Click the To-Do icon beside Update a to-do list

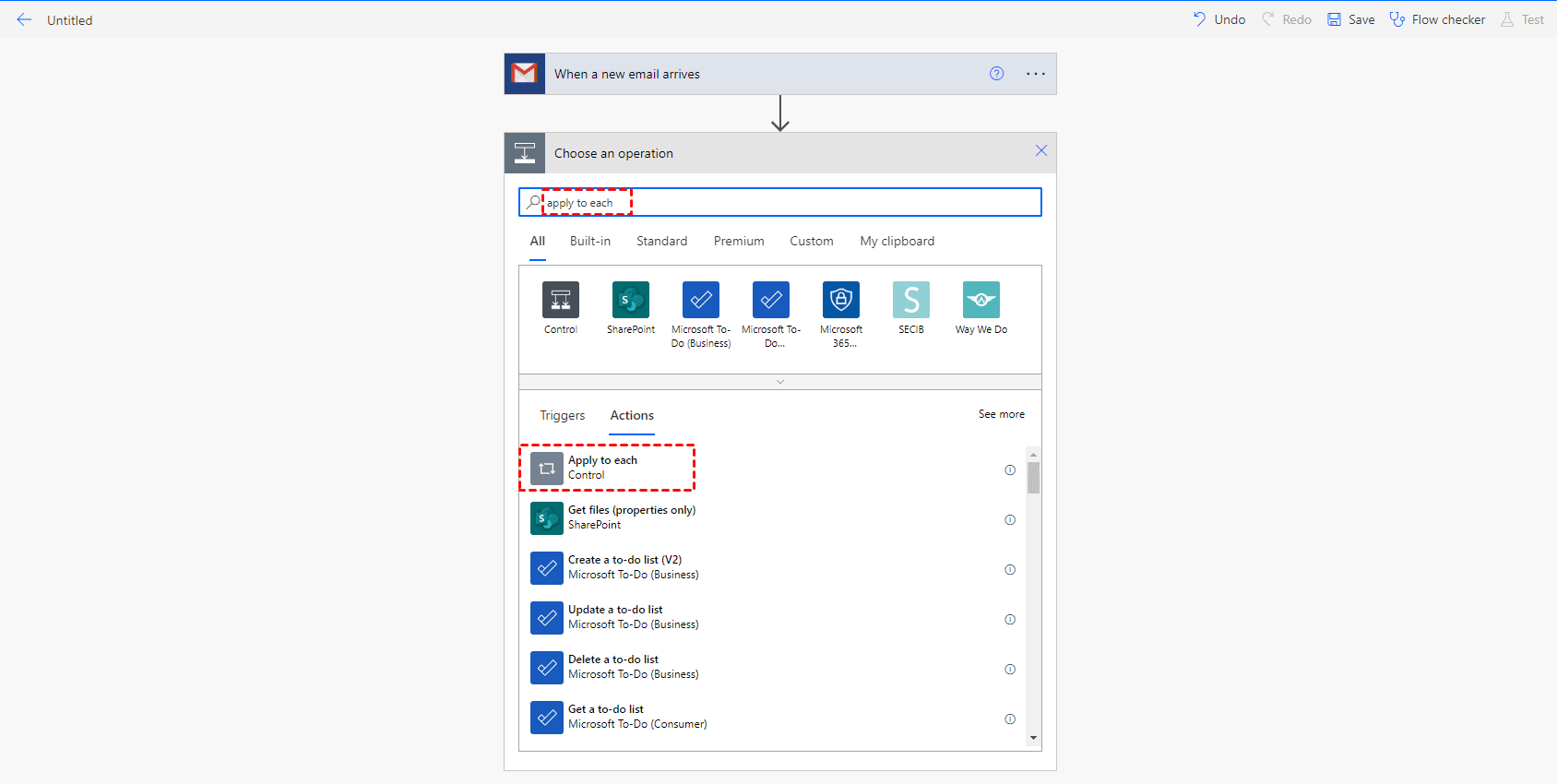547,618
